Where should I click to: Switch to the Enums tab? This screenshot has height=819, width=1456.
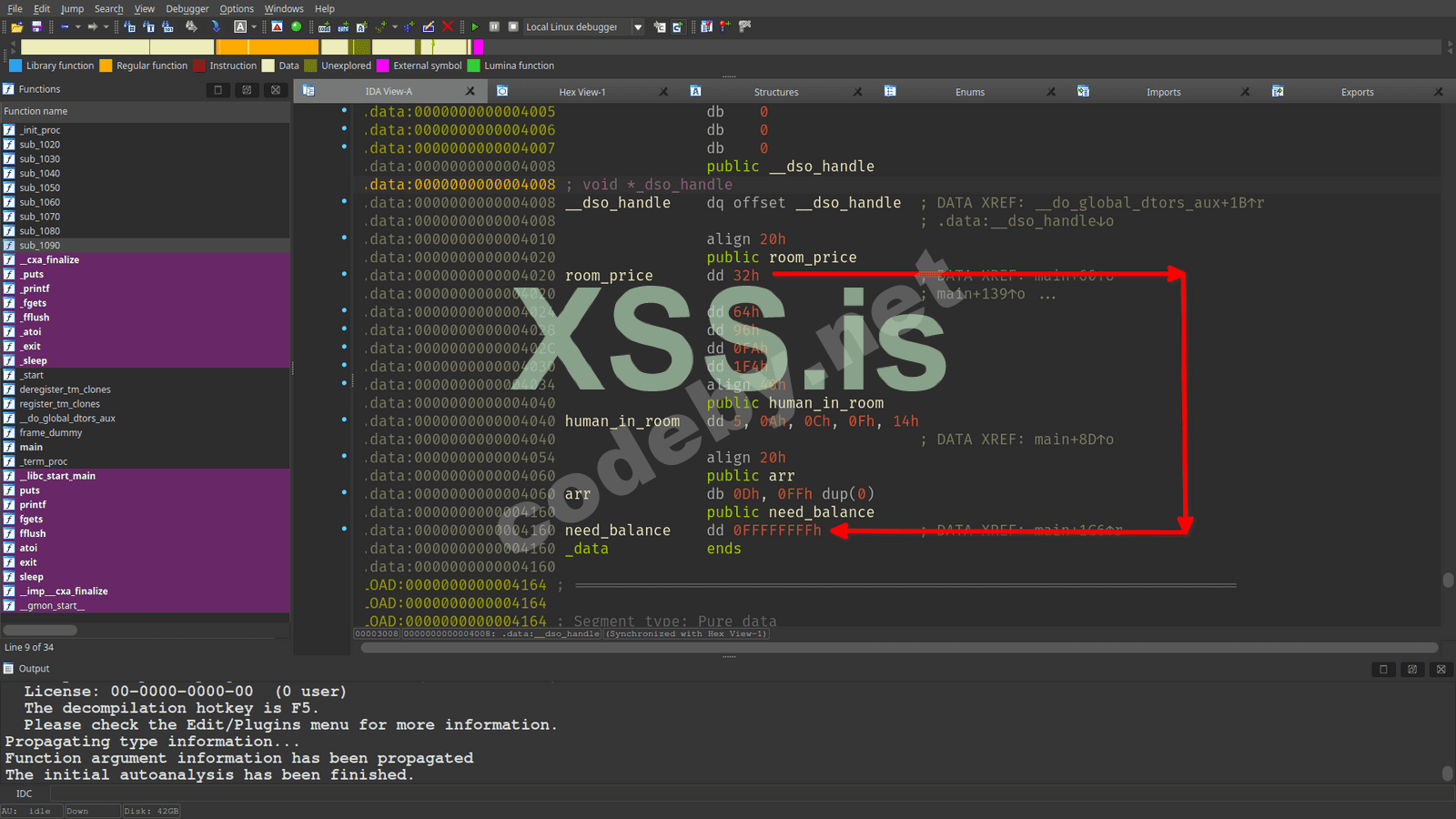tap(970, 92)
